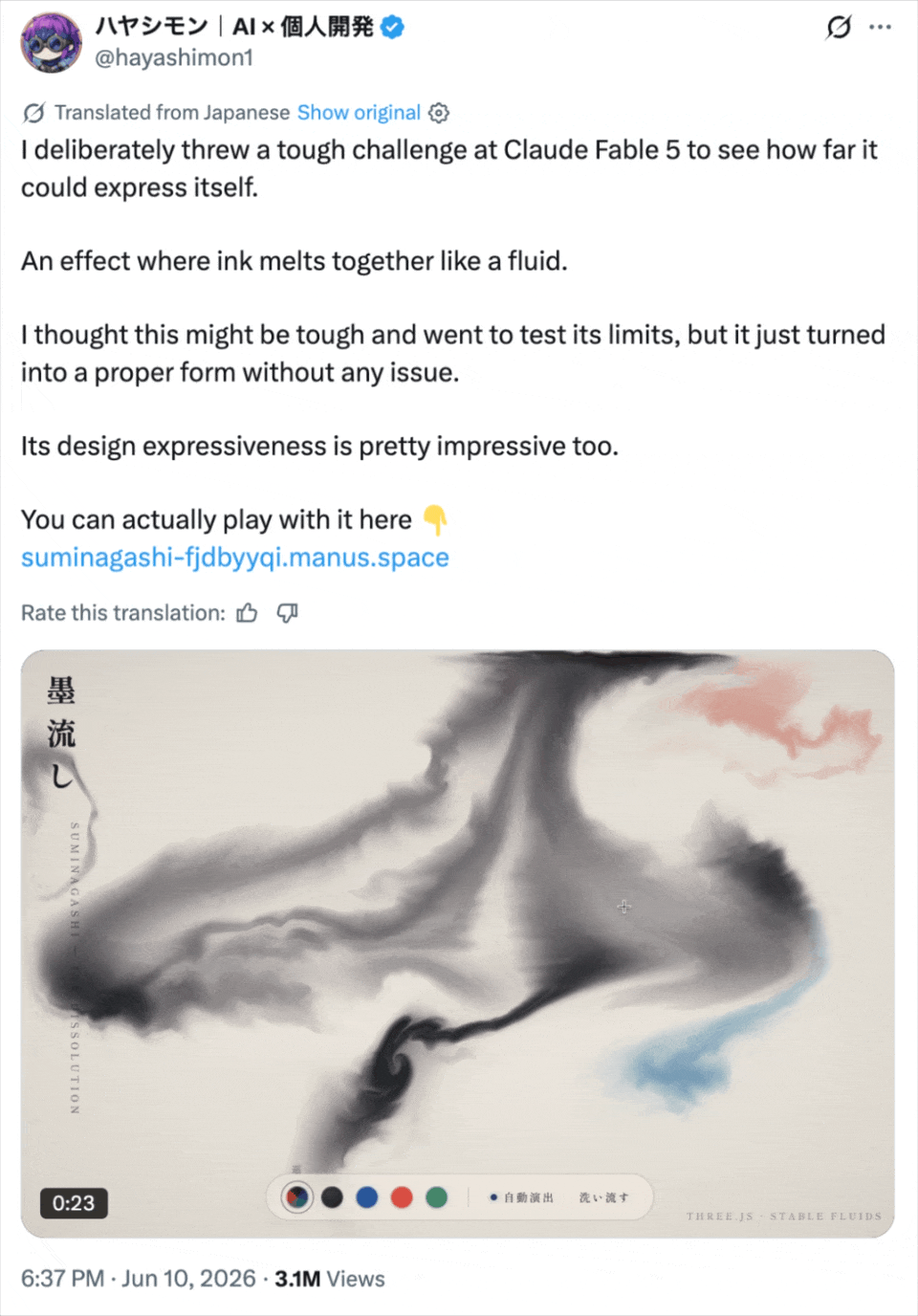Screen dimensions: 918x1316
Task: Select the red ink swatch
Action: [x=402, y=1197]
